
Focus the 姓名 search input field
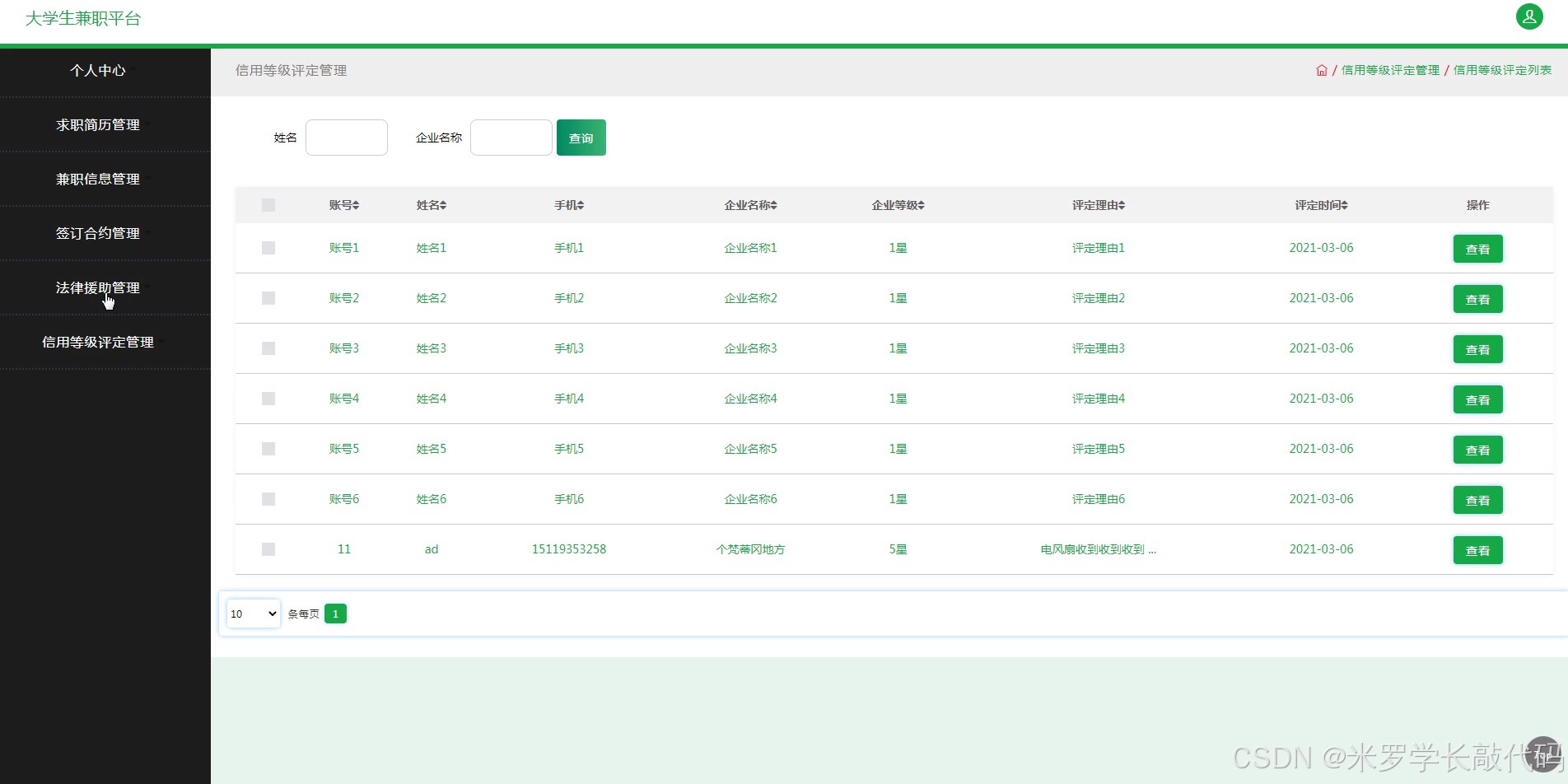[x=347, y=138]
